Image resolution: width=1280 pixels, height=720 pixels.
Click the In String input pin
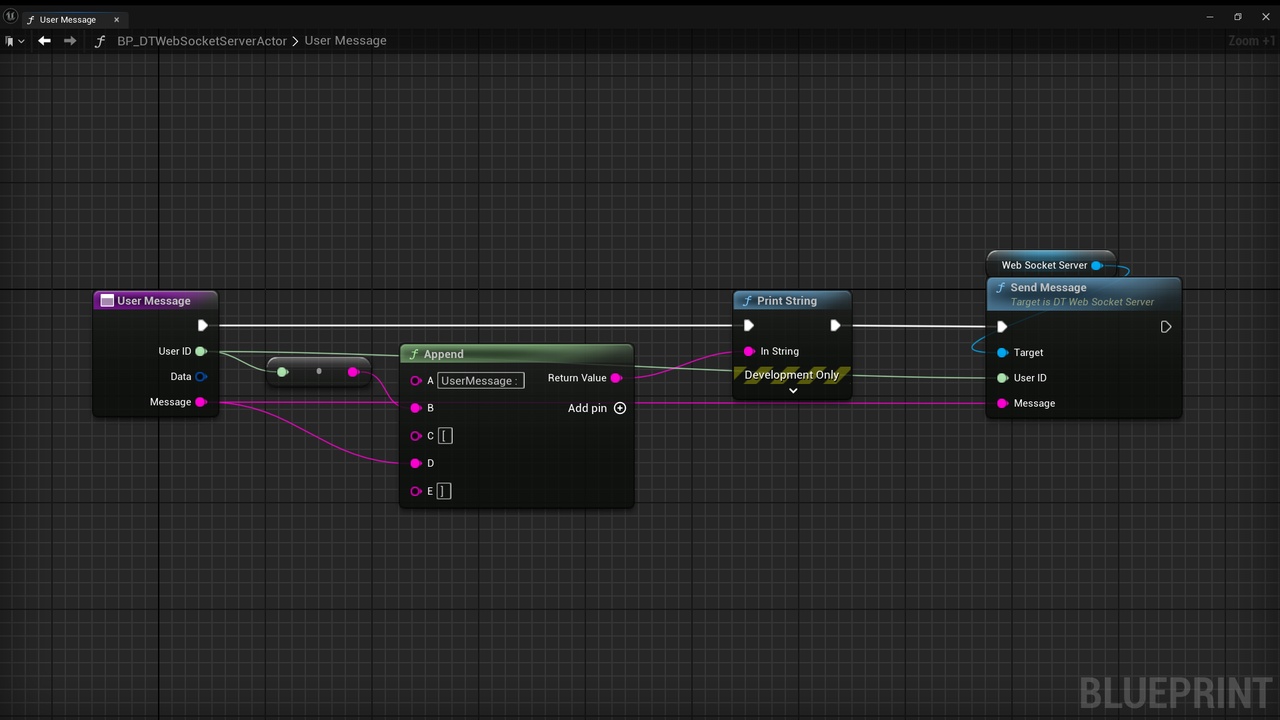click(749, 351)
